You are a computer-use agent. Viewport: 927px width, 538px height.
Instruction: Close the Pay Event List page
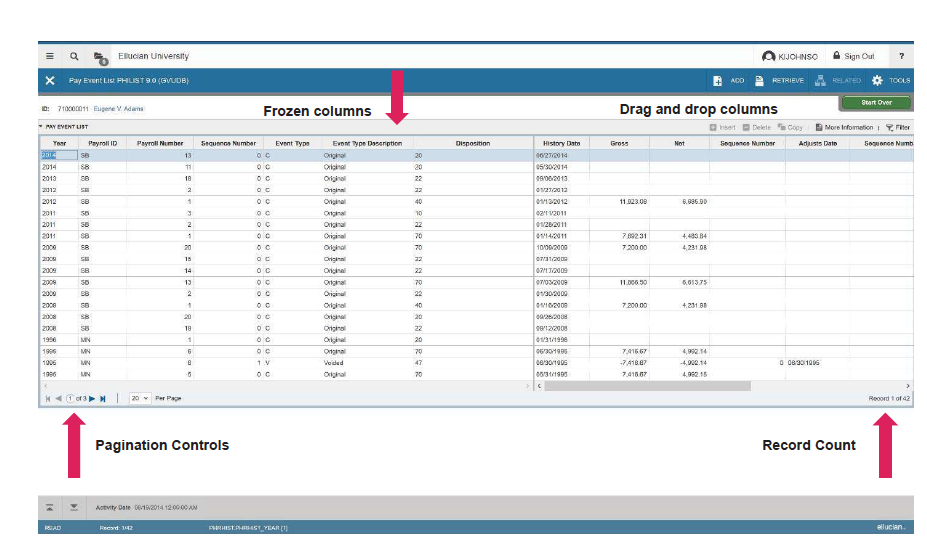50,80
